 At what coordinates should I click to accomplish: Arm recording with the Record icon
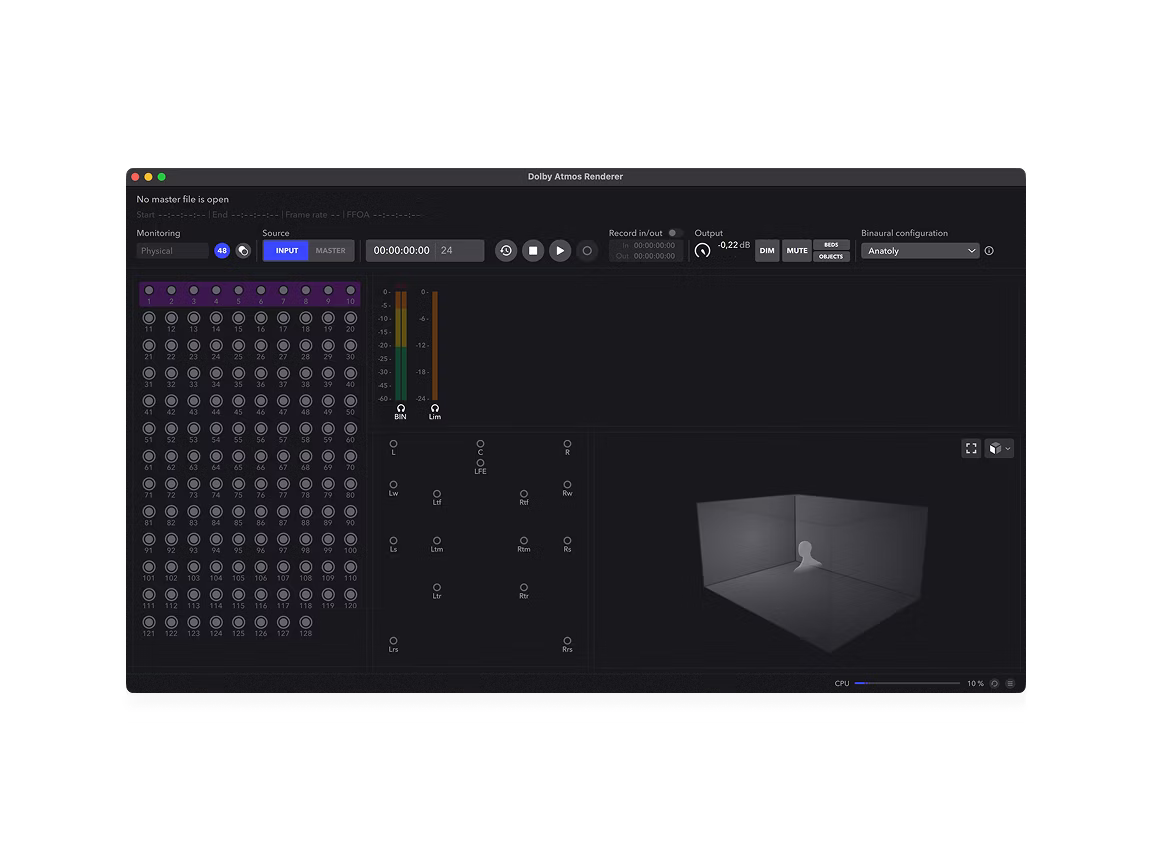click(x=587, y=250)
